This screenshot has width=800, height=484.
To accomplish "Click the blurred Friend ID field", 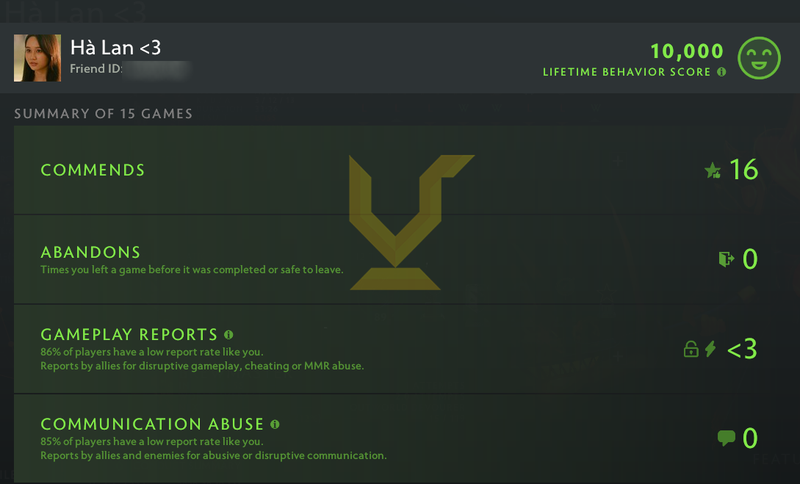I will coord(157,69).
